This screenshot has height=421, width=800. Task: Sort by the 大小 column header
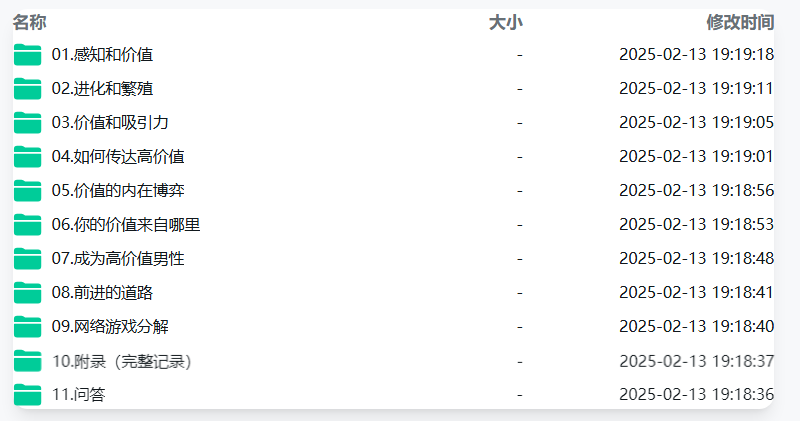[505, 22]
